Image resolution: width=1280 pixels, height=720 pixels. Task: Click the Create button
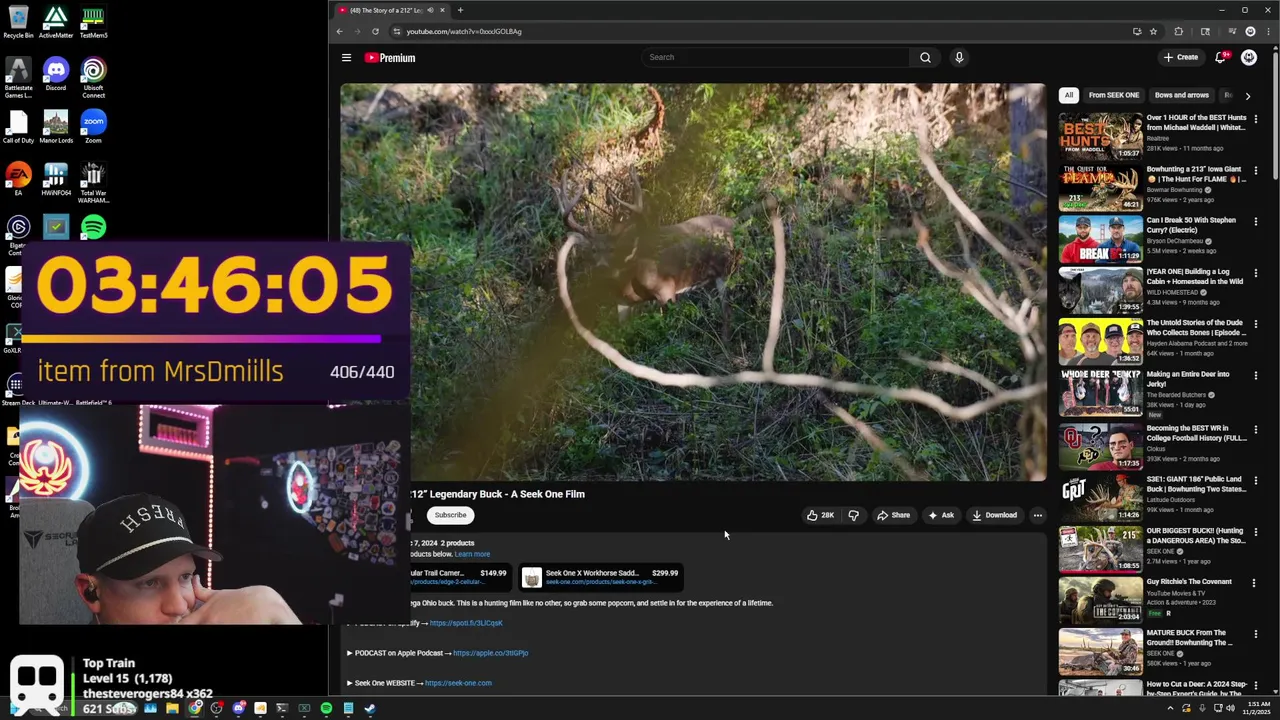pos(1181,57)
